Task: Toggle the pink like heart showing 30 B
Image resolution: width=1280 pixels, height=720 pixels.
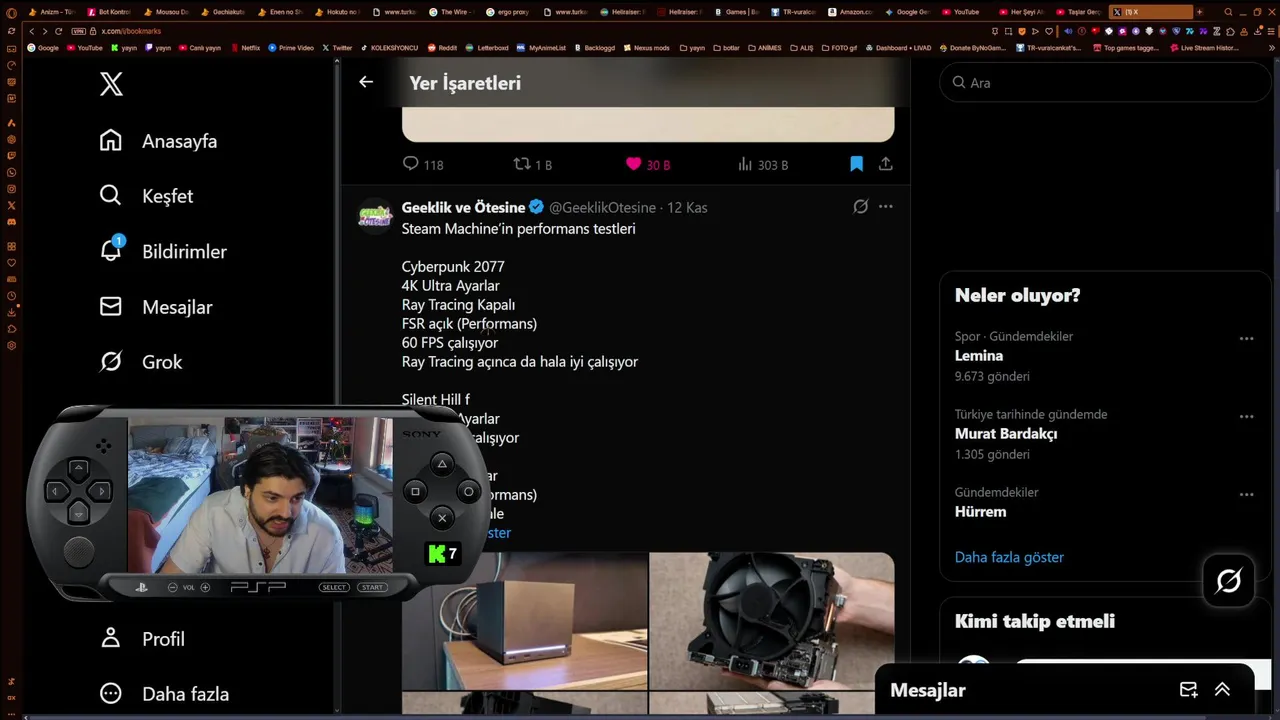Action: click(633, 164)
